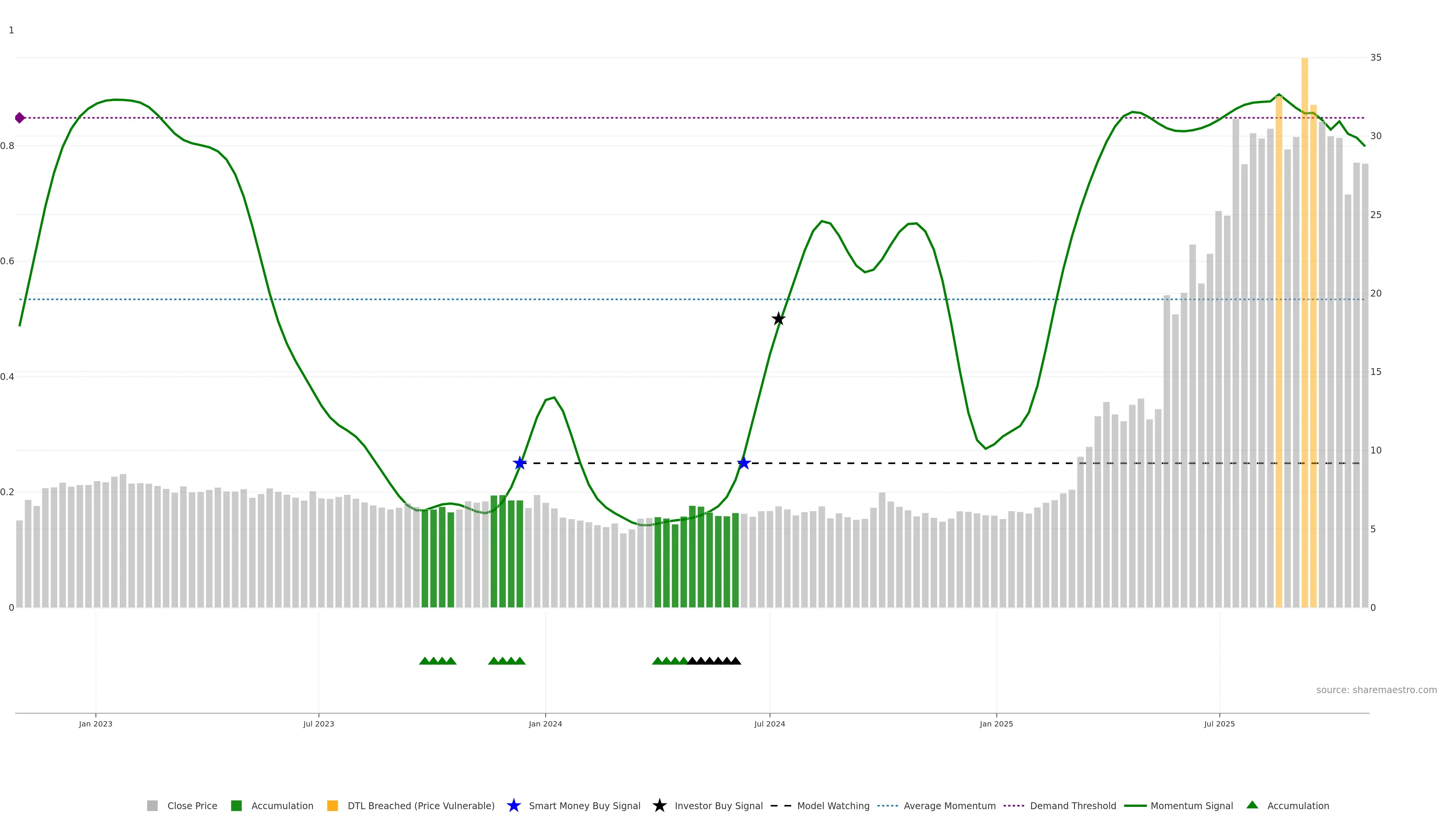Click the Jul 2025 axis label
The width and height of the screenshot is (1456, 819).
tap(1219, 723)
